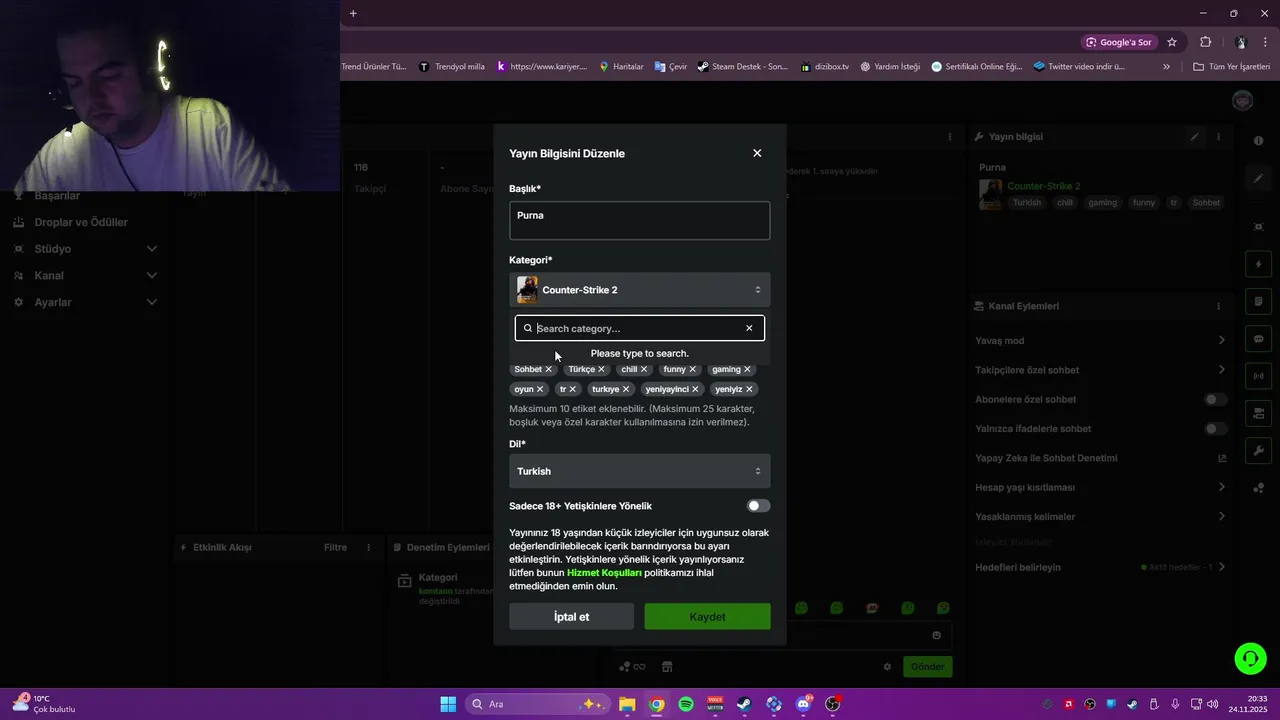
Task: Remove the gaming tag
Action: [x=747, y=369]
